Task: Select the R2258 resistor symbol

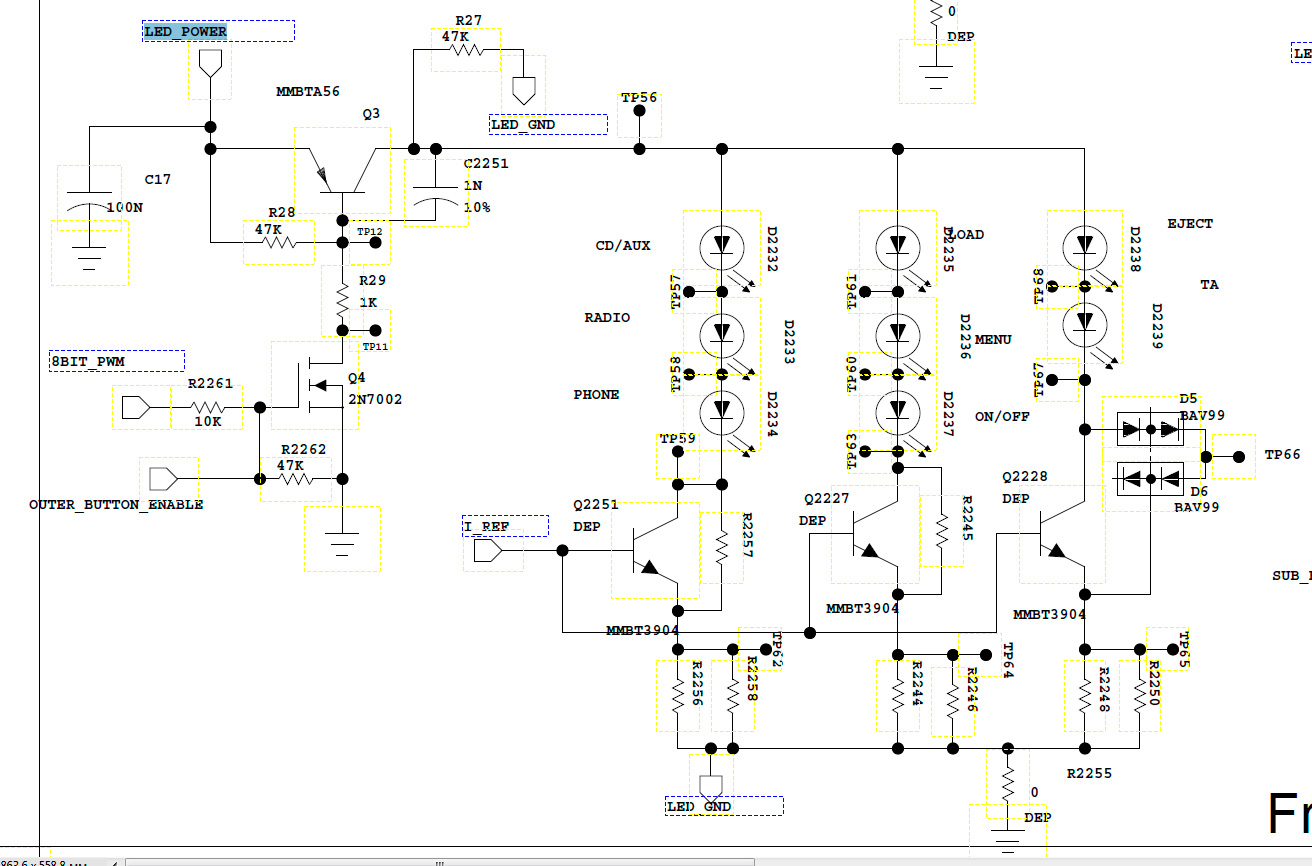Action: (x=733, y=695)
